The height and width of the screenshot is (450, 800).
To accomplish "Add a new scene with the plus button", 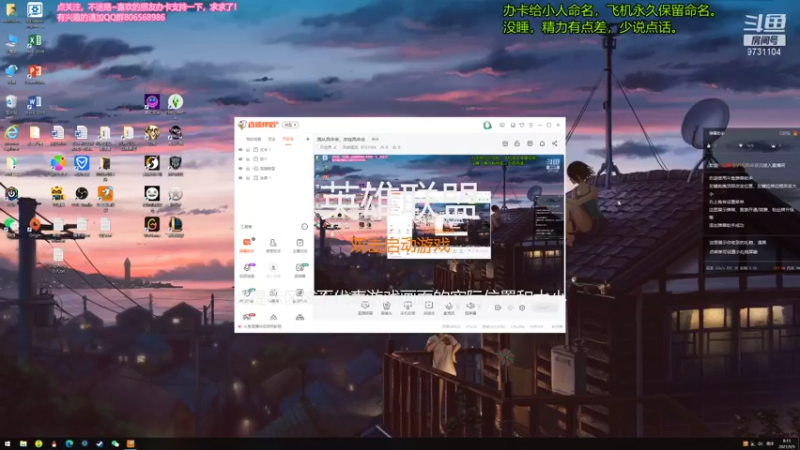I will pos(308,139).
